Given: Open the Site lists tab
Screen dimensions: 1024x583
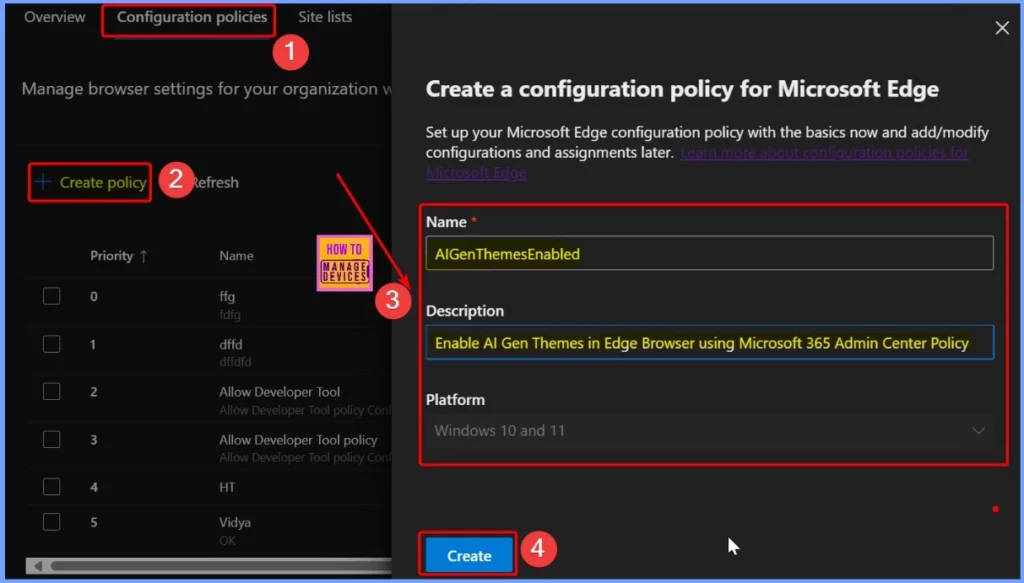Looking at the screenshot, I should 325,17.
